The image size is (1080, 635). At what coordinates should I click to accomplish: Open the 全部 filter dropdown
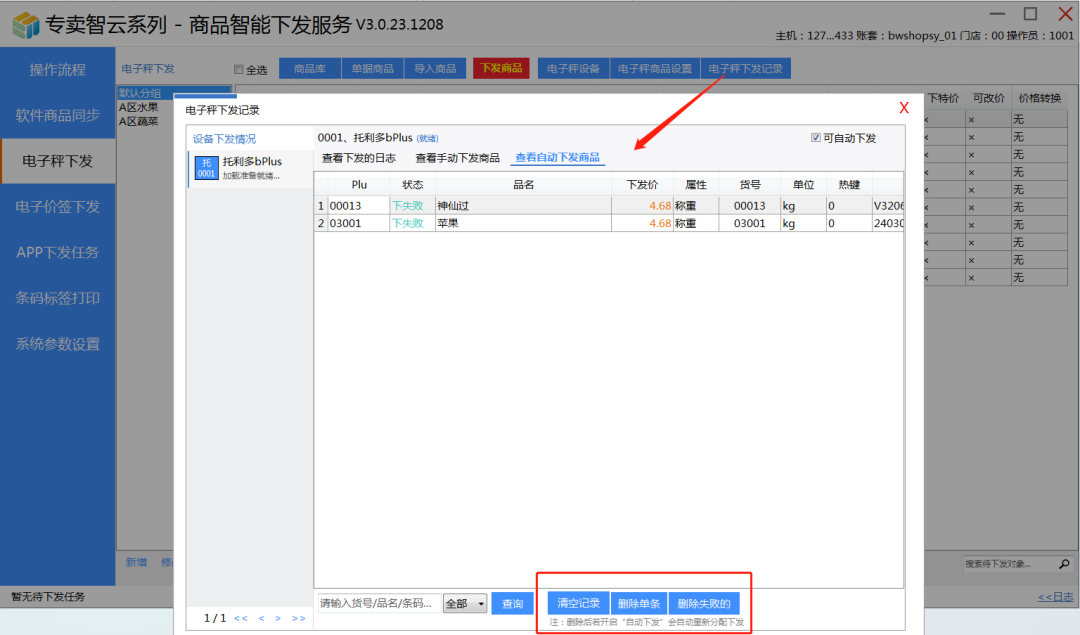click(465, 604)
